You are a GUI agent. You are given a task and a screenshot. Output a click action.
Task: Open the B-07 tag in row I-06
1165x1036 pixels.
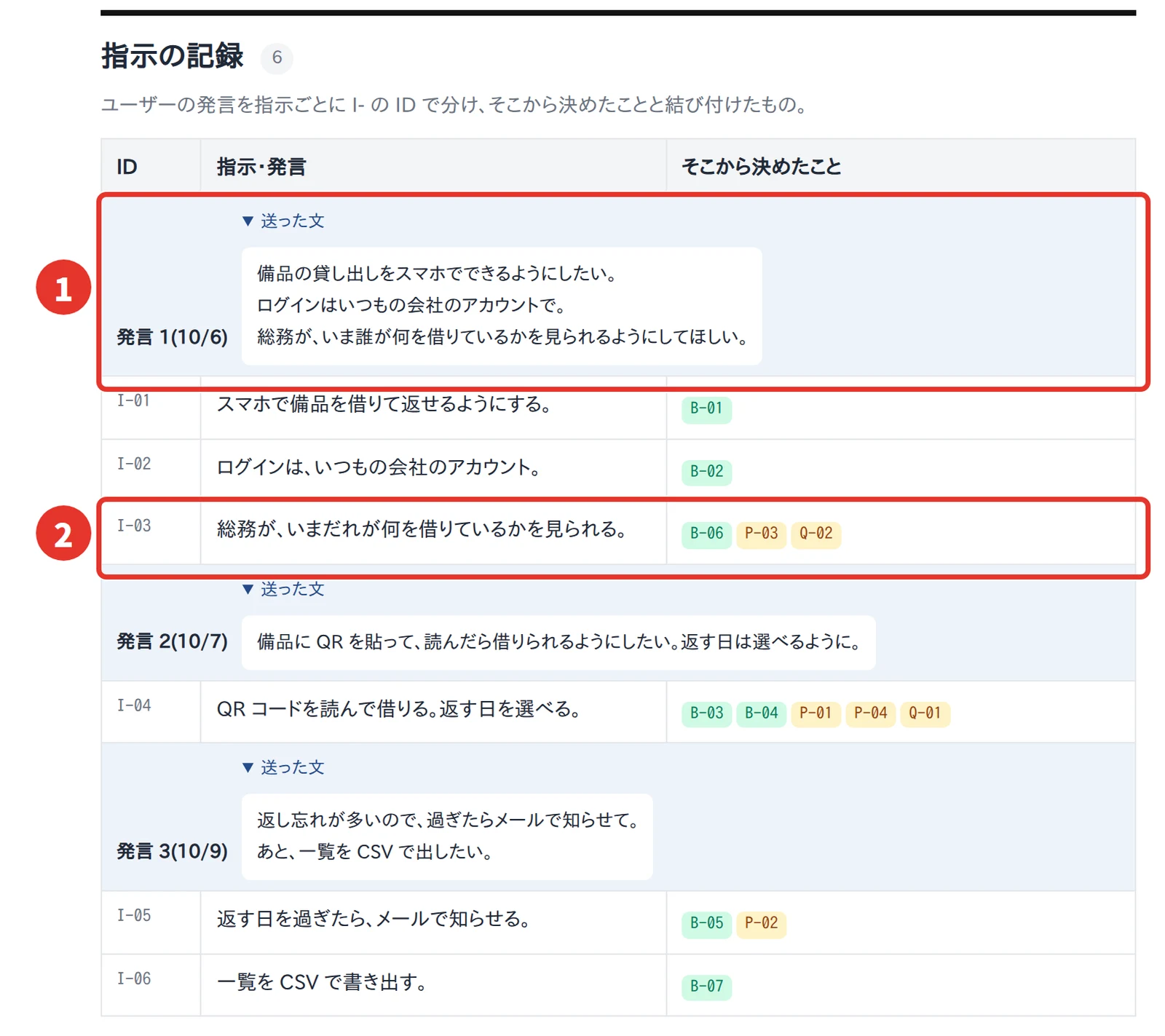click(706, 986)
